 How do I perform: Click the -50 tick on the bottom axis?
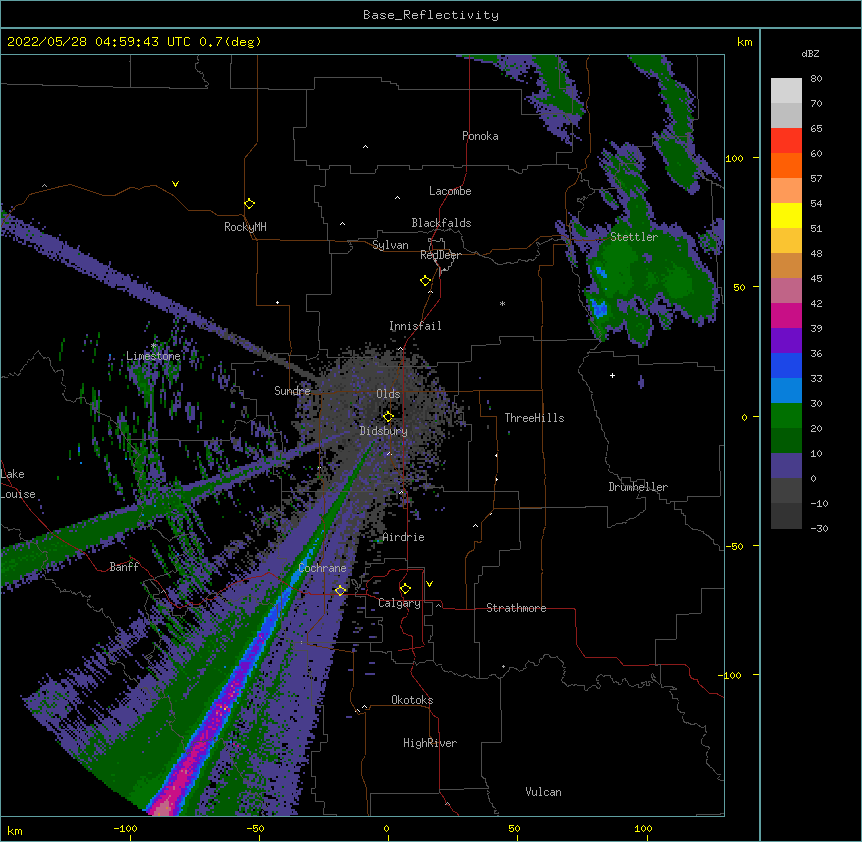point(255,828)
